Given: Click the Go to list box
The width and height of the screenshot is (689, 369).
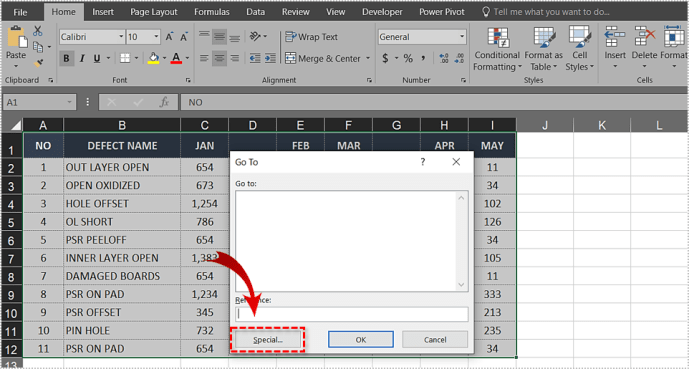Looking at the screenshot, I should click(x=352, y=241).
